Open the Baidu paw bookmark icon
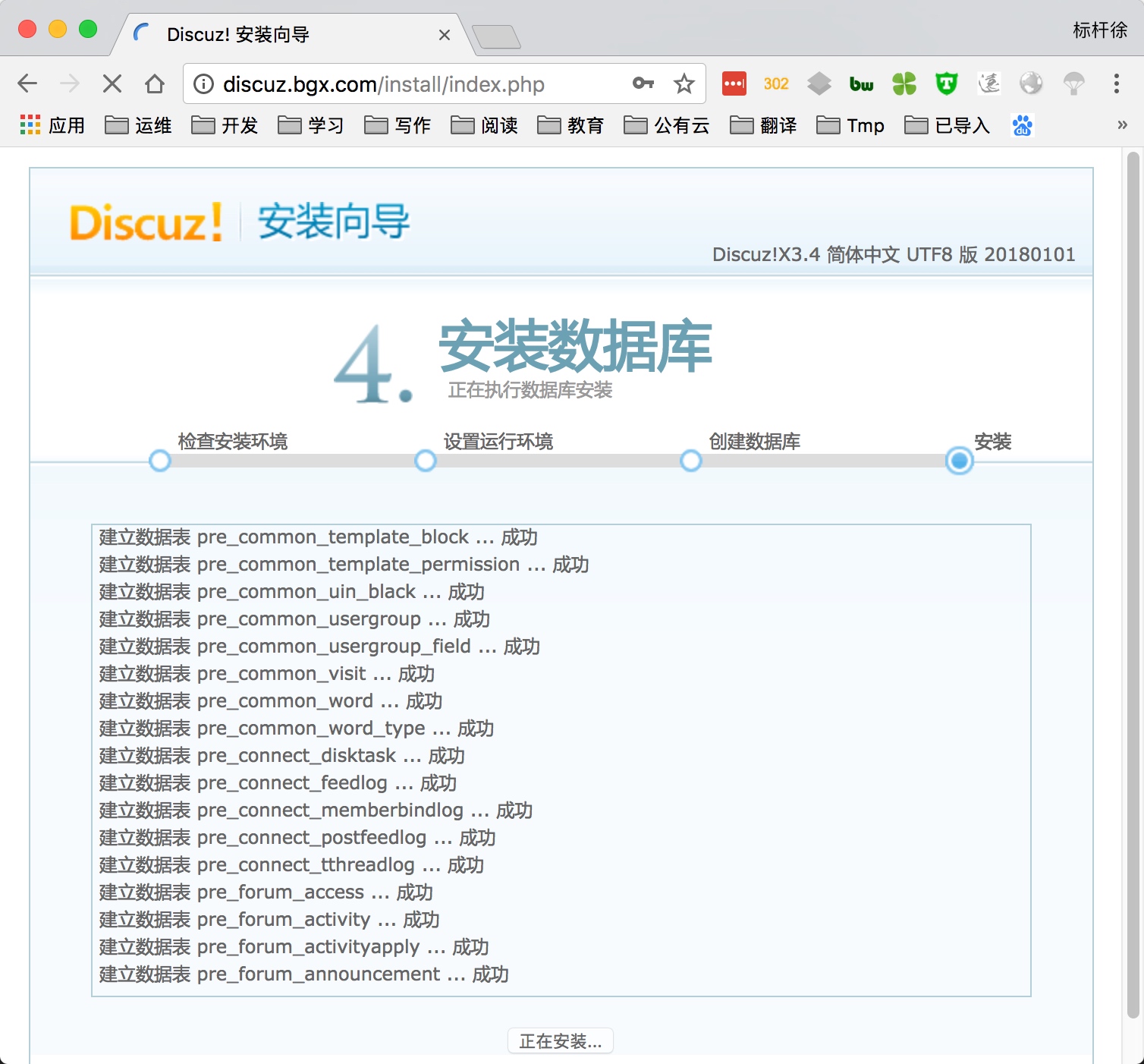This screenshot has height=1064, width=1144. 1023,125
